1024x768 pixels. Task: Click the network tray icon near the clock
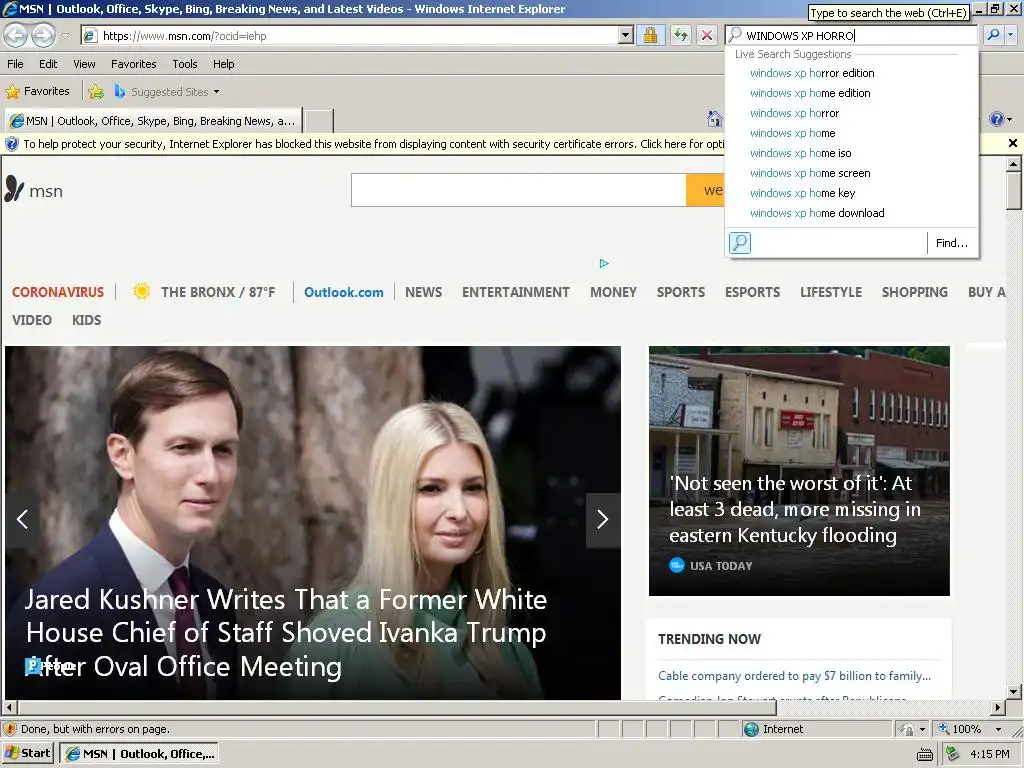pyautogui.click(x=953, y=753)
